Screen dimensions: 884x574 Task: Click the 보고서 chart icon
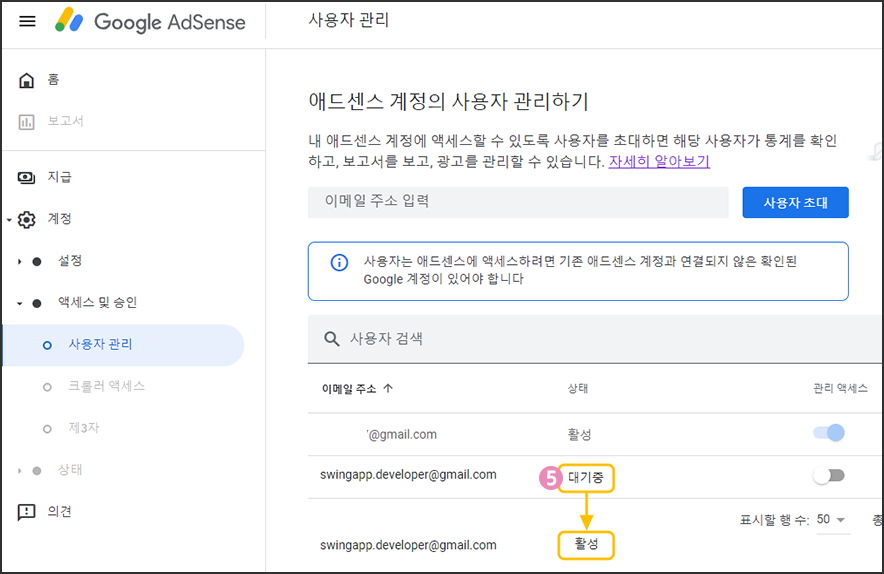[27, 121]
